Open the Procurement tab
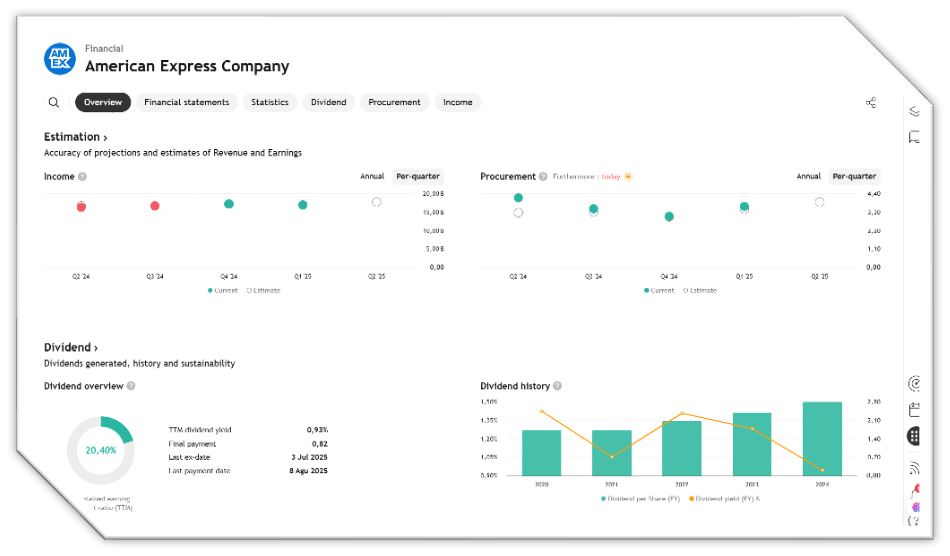This screenshot has width=950, height=556. coord(394,102)
